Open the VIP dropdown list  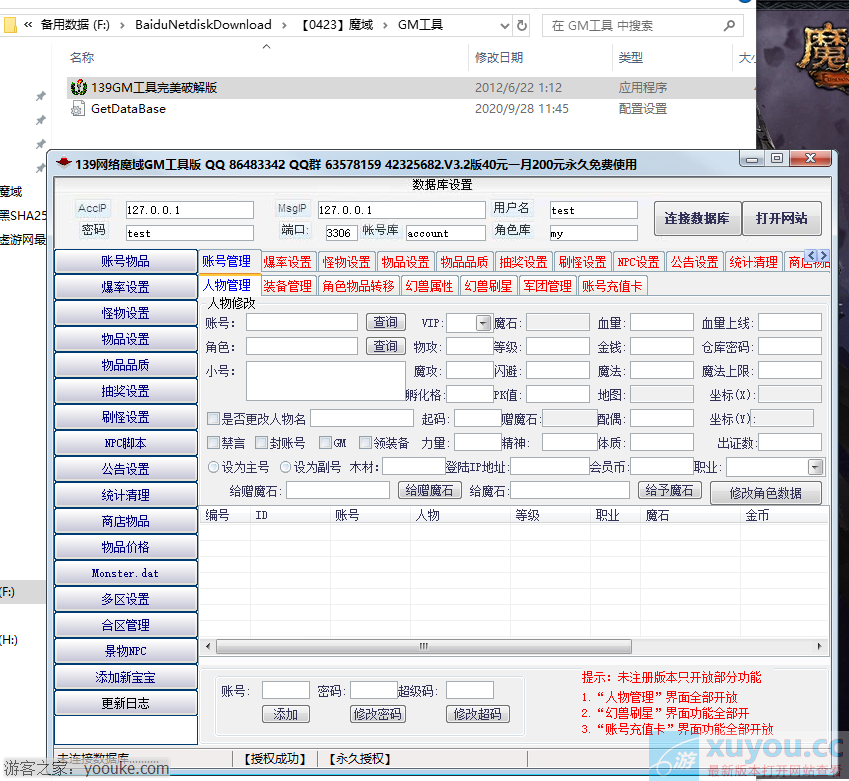click(x=484, y=323)
